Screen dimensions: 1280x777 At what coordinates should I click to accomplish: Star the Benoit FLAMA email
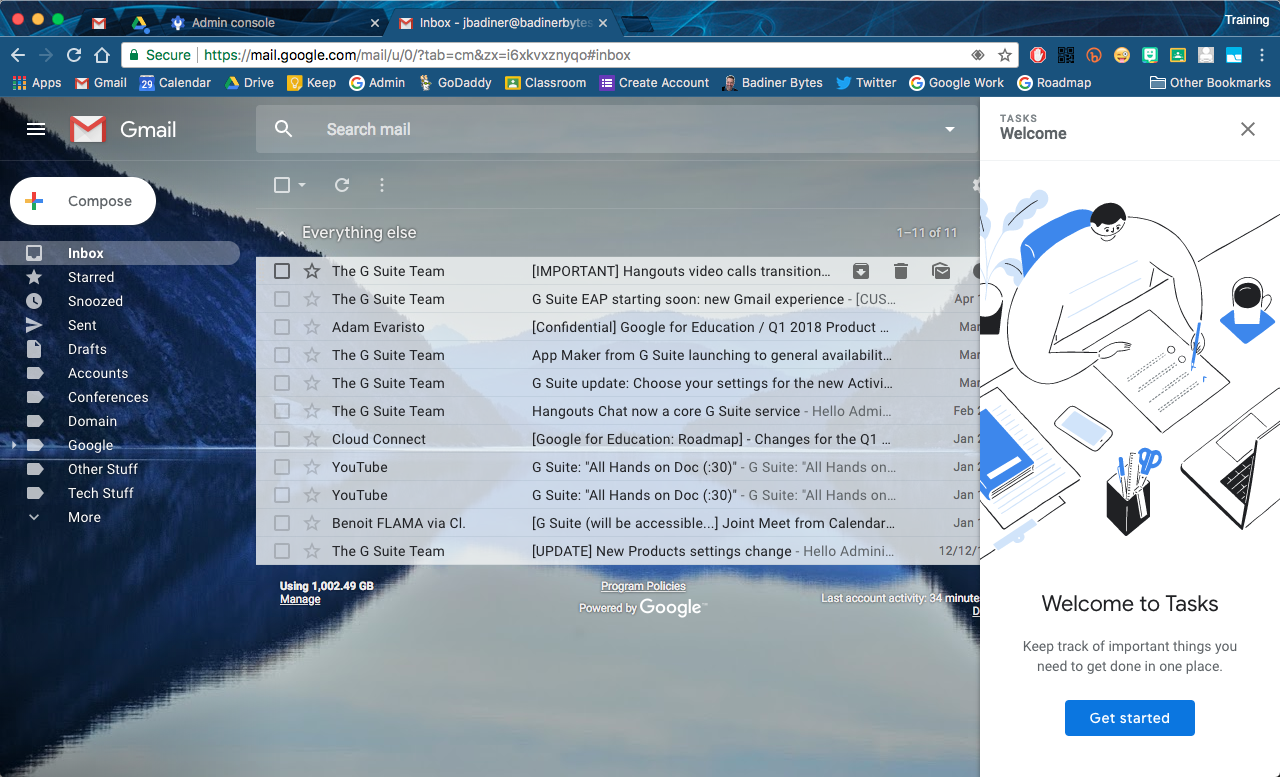click(312, 523)
